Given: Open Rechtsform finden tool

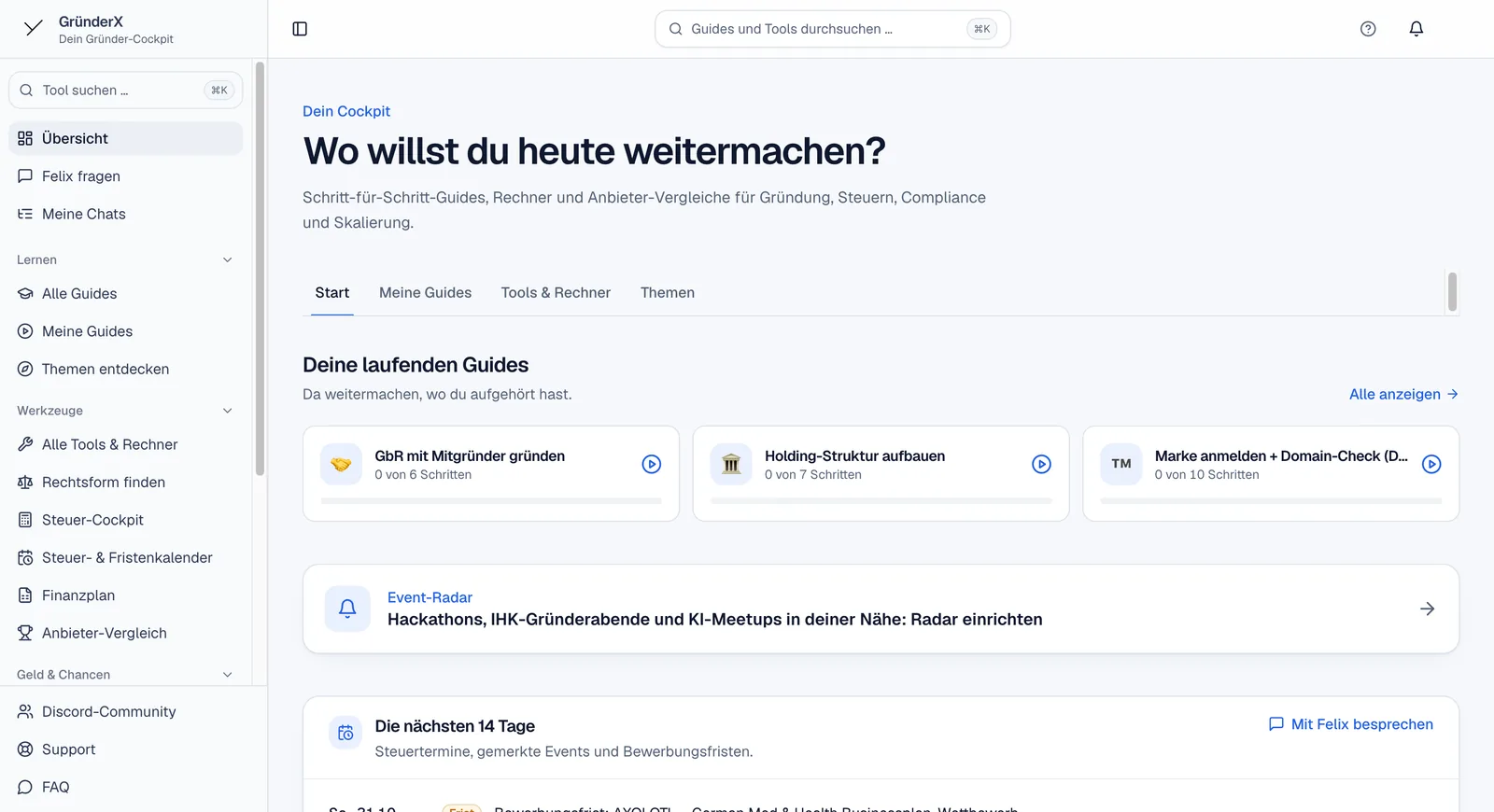Looking at the screenshot, I should (x=126, y=482).
